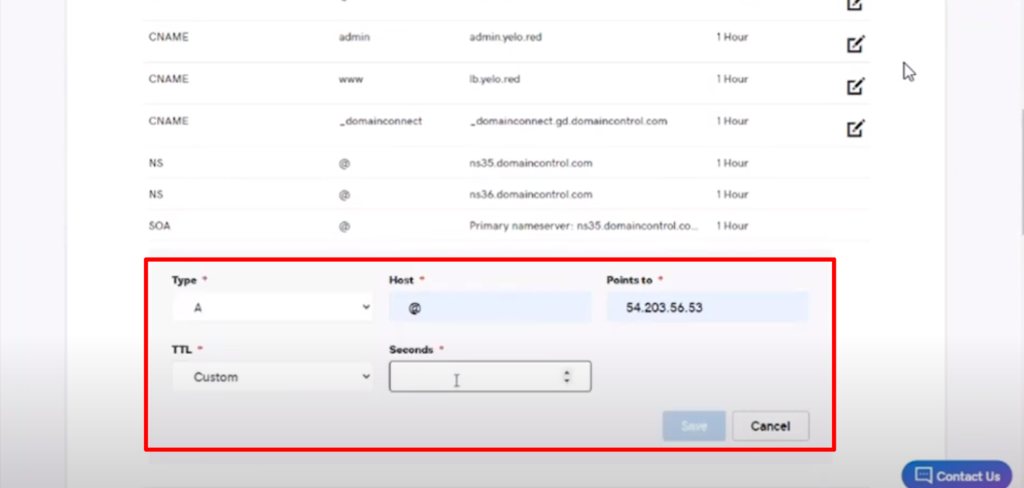This screenshot has height=488, width=1024.
Task: Focus the Host input field
Action: (x=489, y=308)
